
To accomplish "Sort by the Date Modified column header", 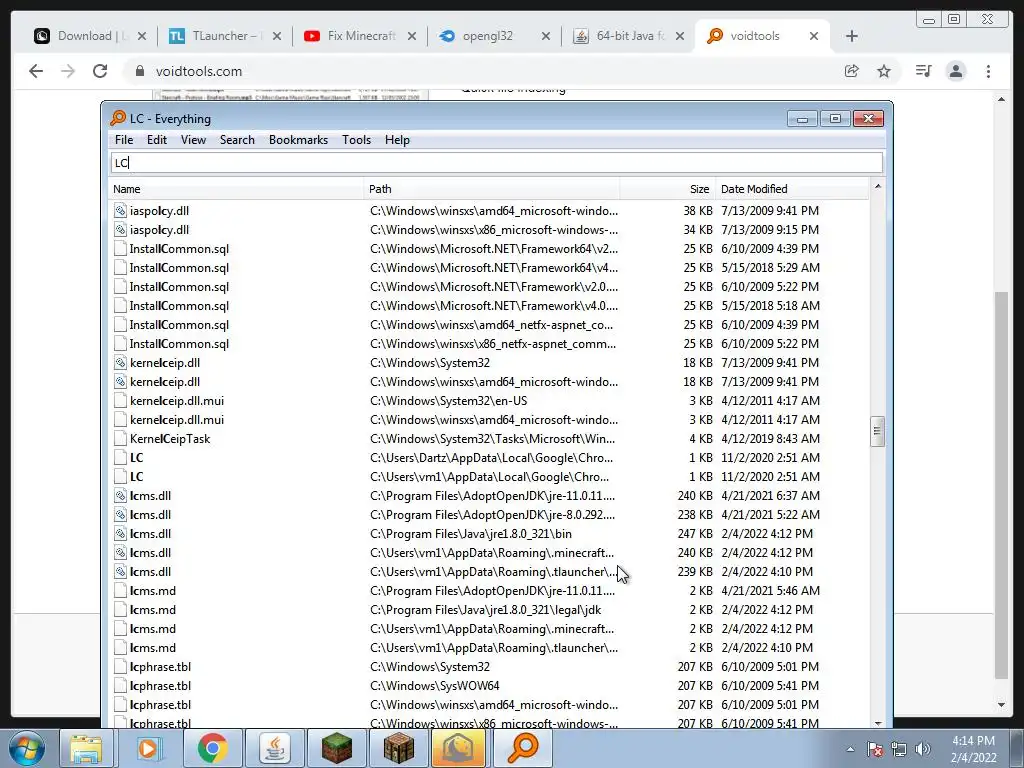I will 792,189.
